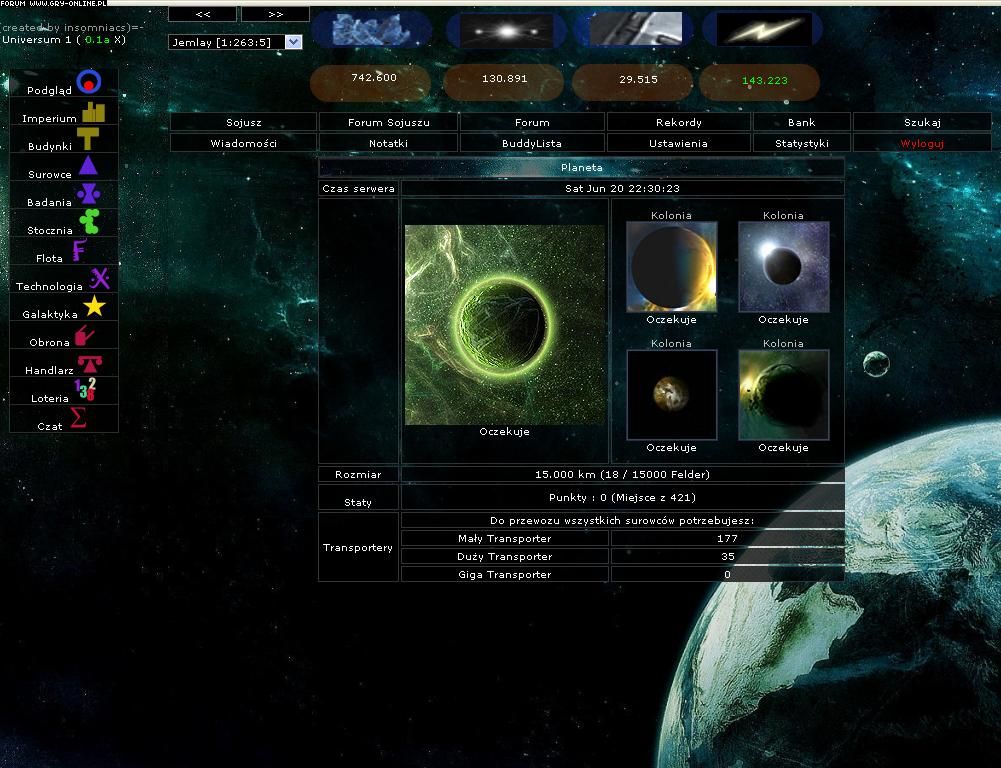Click the crystal amount 130.891
This screenshot has width=1001, height=768.
(x=504, y=79)
